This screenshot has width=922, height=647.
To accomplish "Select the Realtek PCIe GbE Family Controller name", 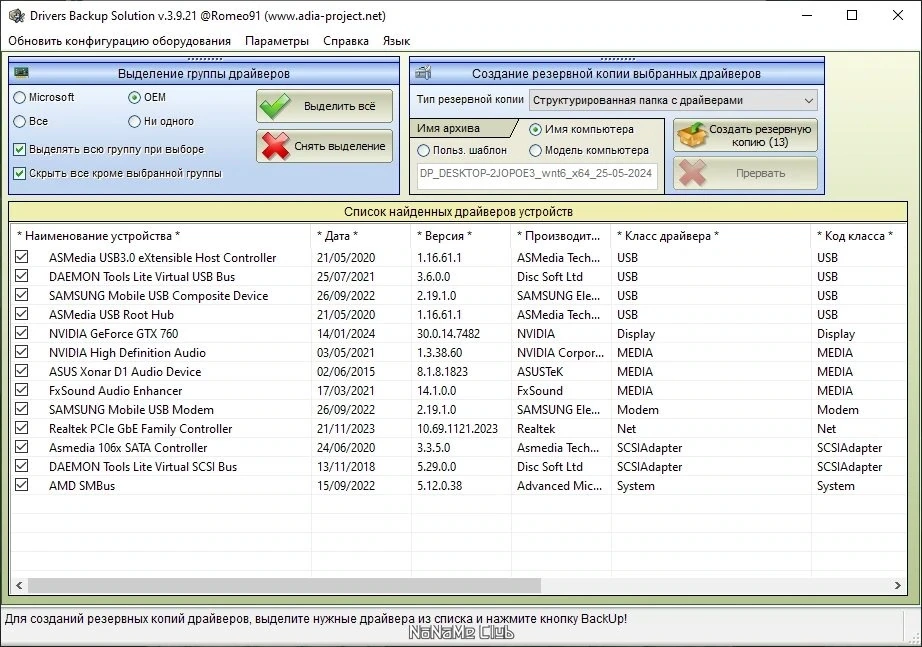I will click(141, 429).
